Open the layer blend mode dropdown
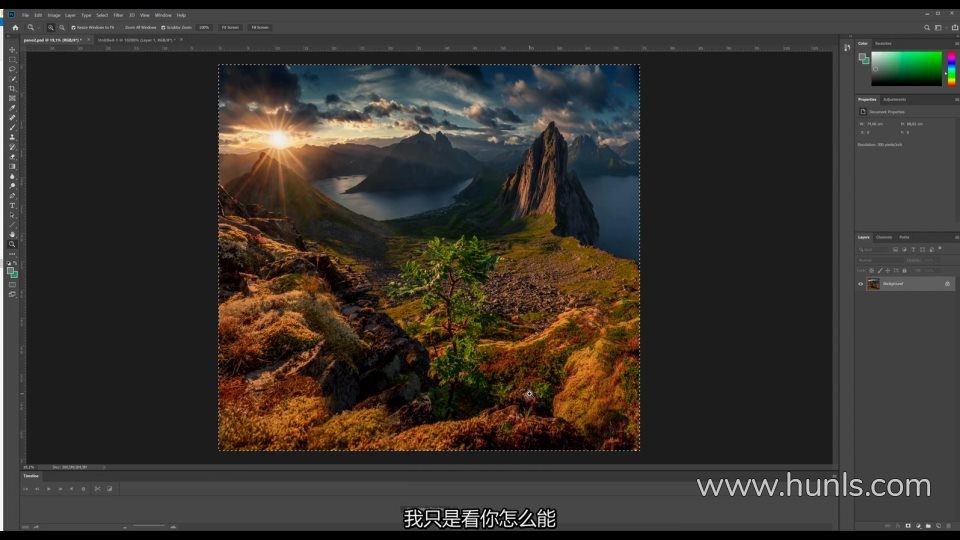This screenshot has width=960, height=540. click(x=880, y=260)
